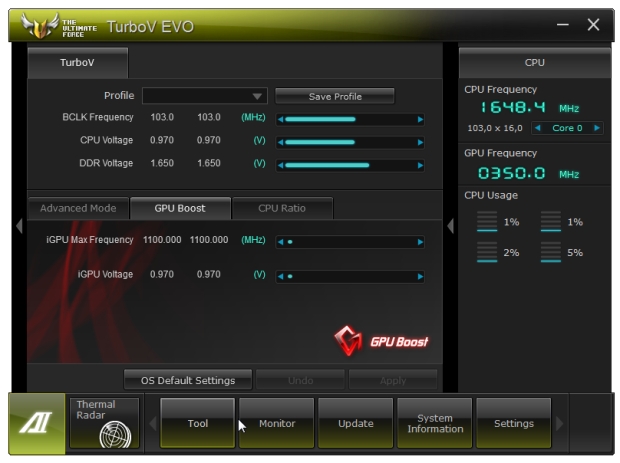This screenshot has width=620, height=463.
Task: Click the iGPU Voltage slider track
Action: [350, 276]
